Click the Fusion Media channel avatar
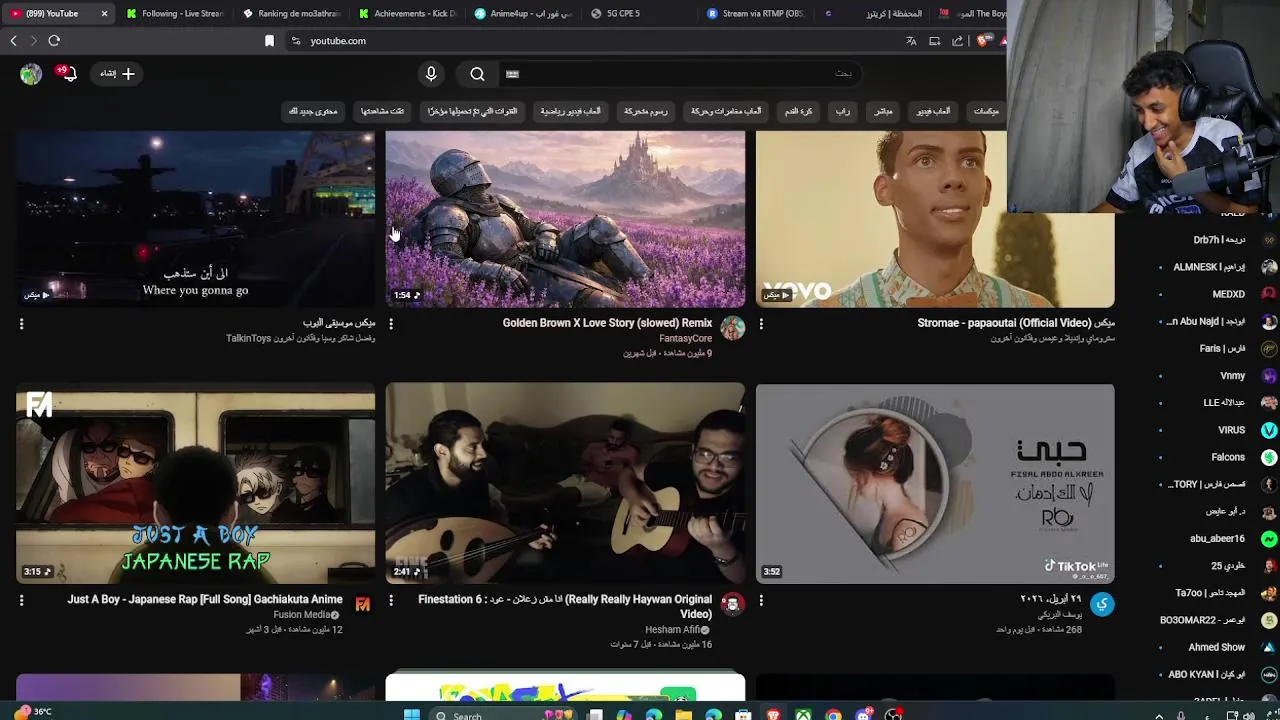The image size is (1280, 720). coord(363,604)
